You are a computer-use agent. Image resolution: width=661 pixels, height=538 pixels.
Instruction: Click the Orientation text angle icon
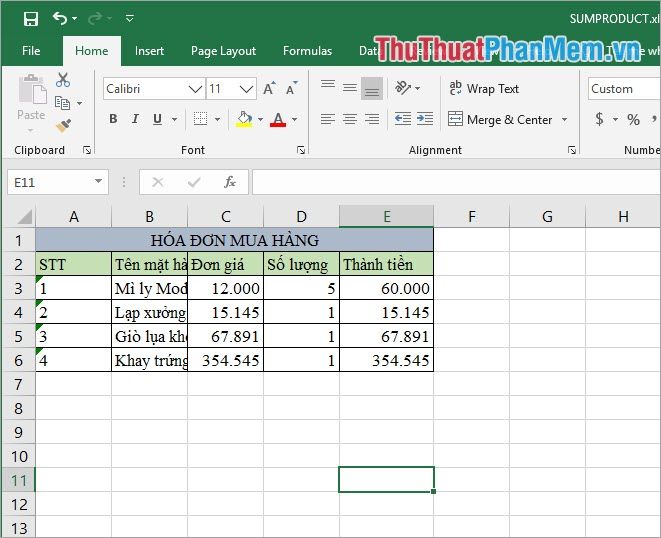(x=403, y=88)
